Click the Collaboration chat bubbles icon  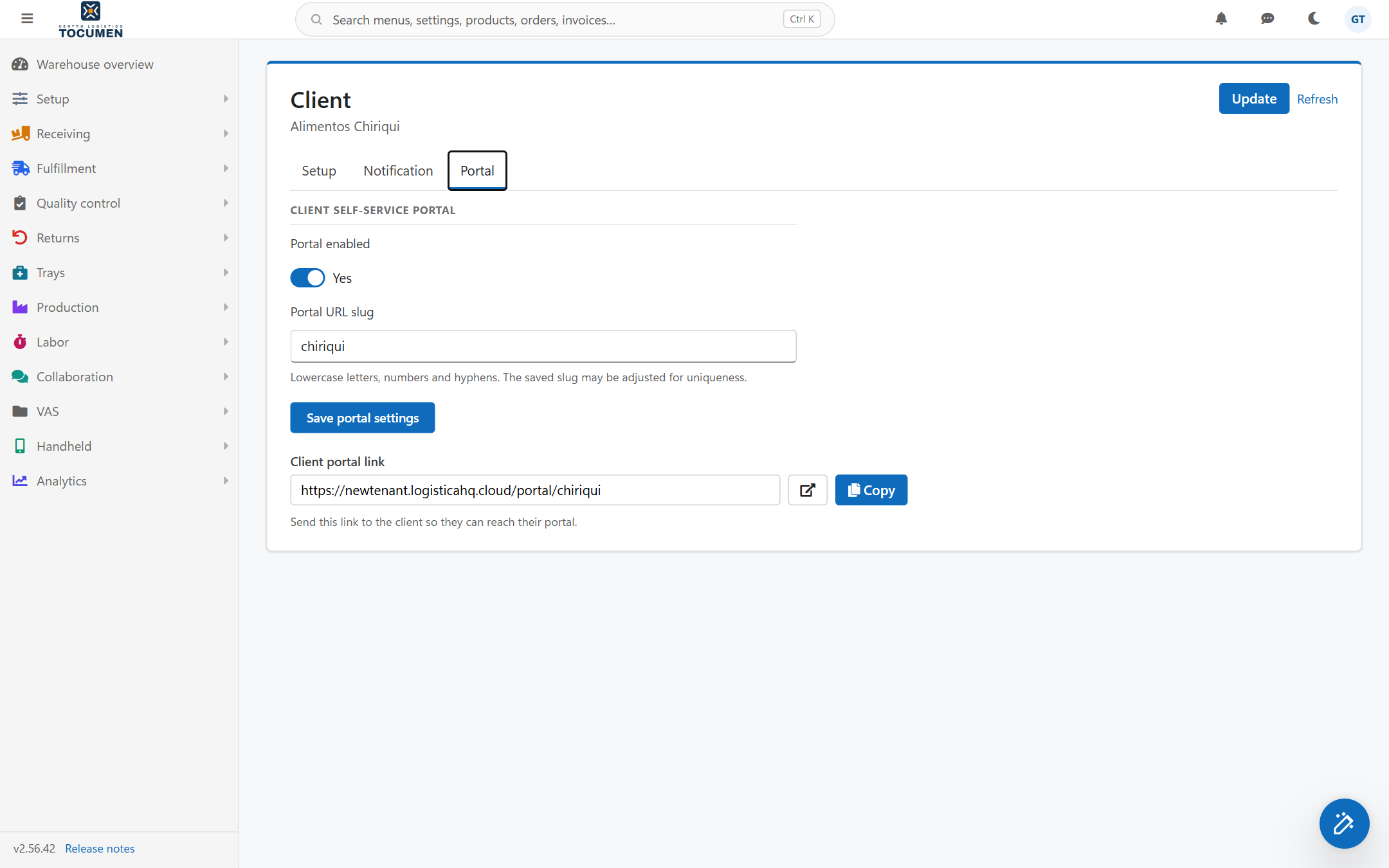[x=20, y=377]
